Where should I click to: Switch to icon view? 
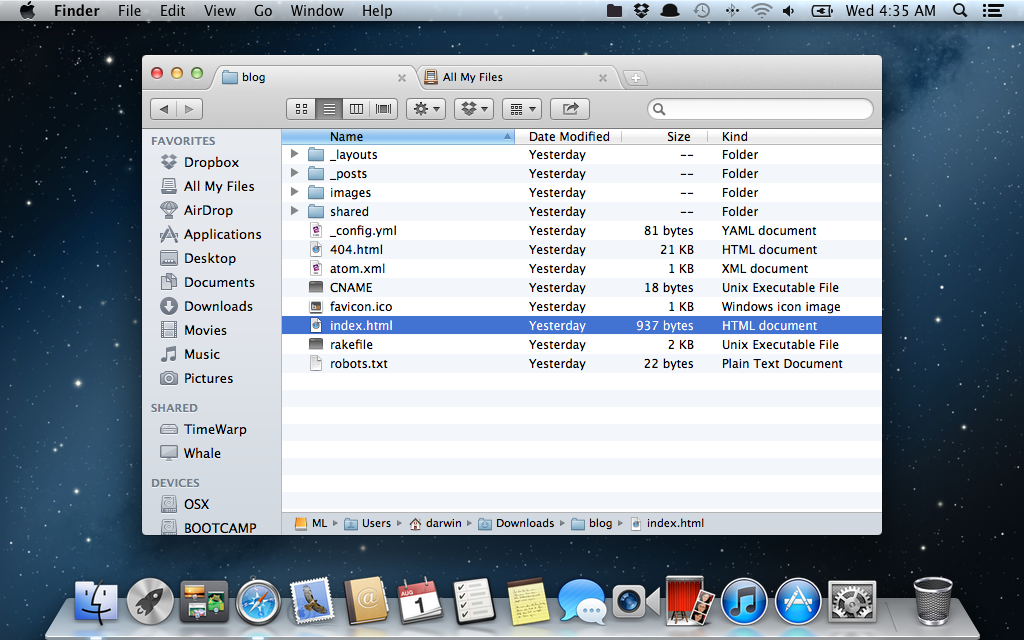coord(301,108)
